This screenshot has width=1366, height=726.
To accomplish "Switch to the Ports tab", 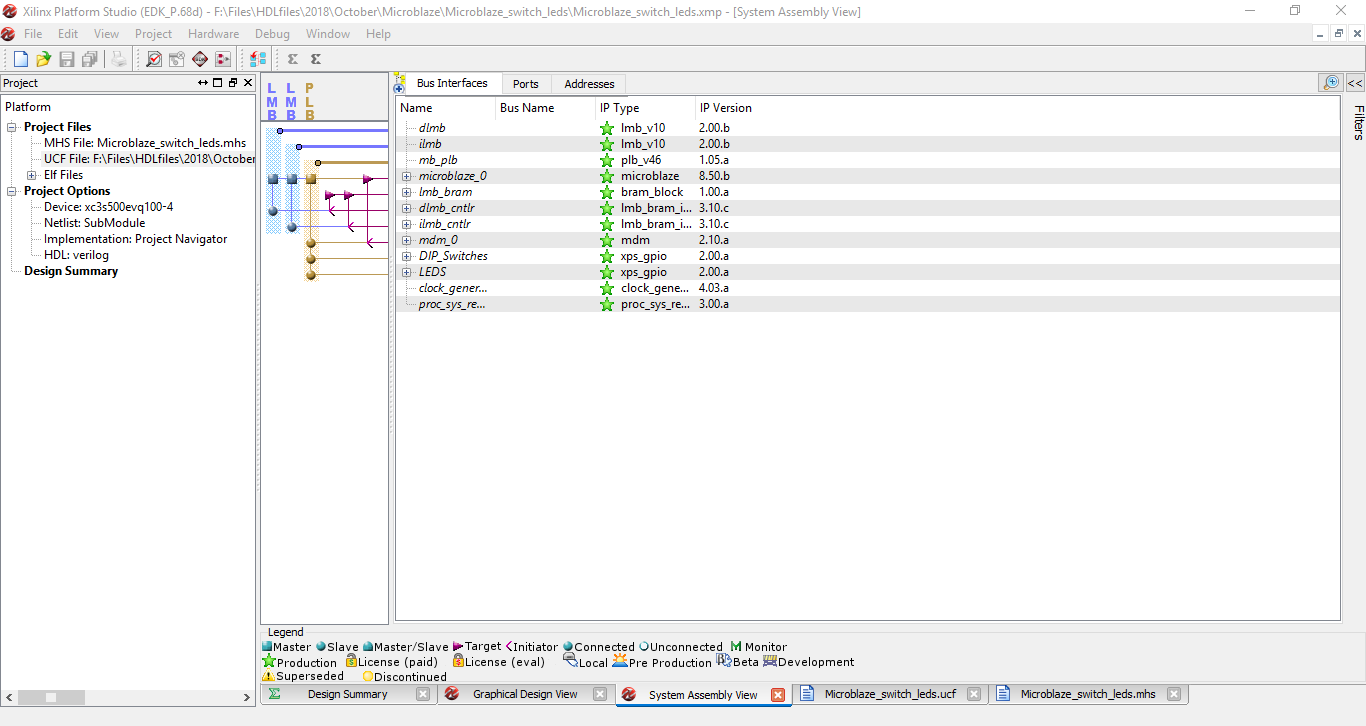I will coord(526,84).
